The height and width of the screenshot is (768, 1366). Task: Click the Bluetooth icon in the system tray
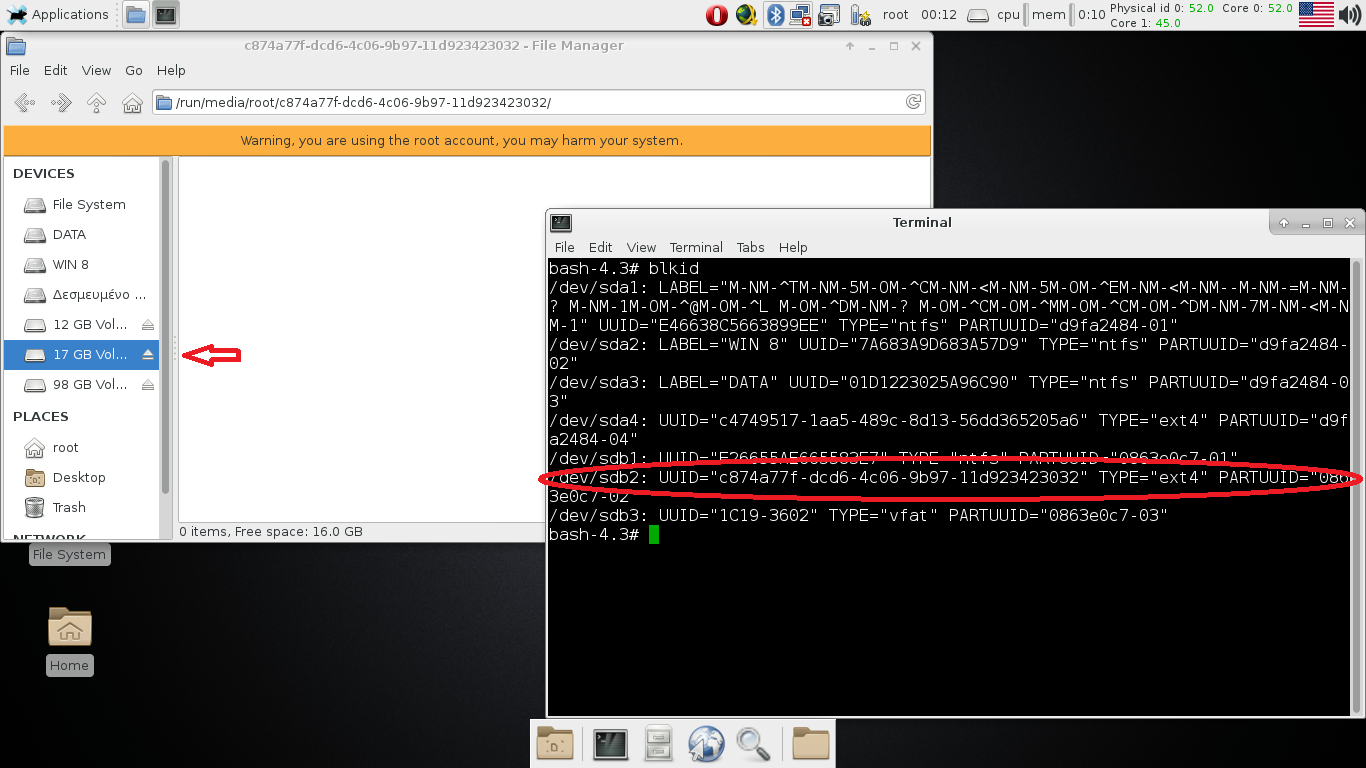pyautogui.click(x=774, y=14)
